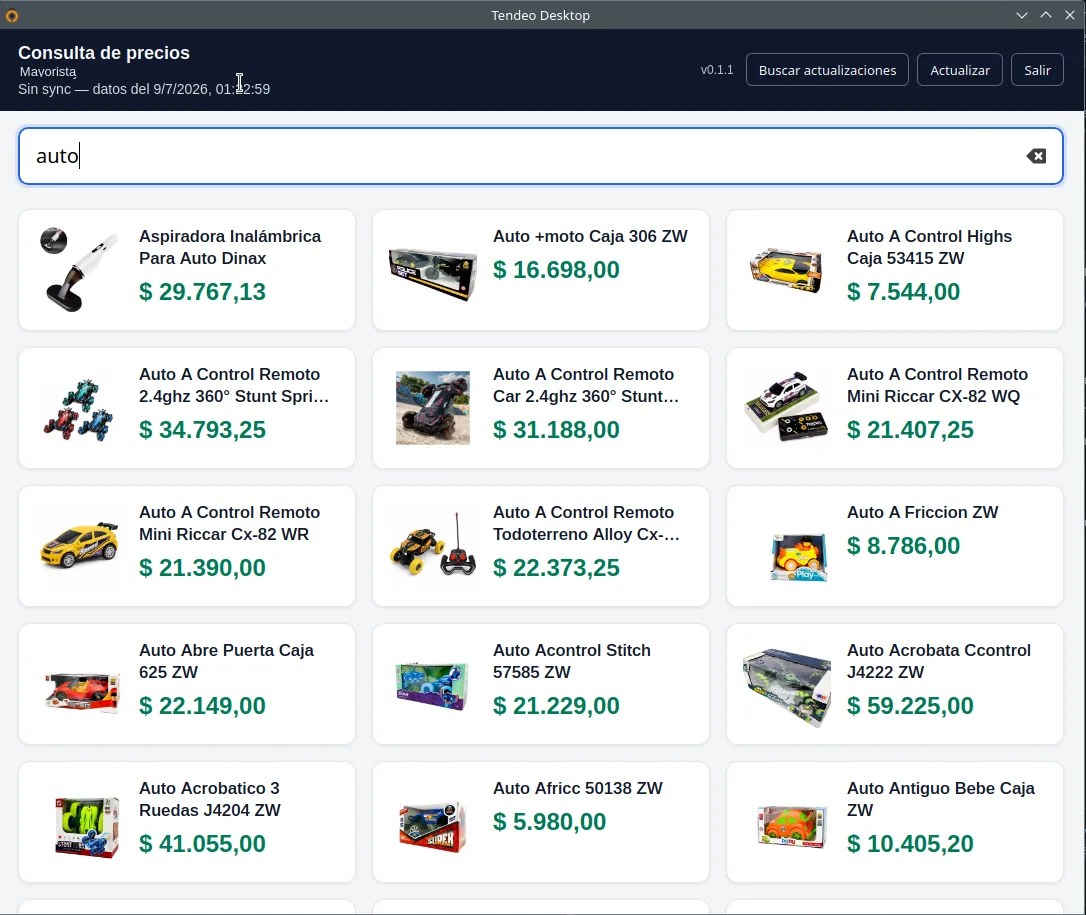Select title Auto Africc 50138 ZW
This screenshot has width=1086, height=915.
[578, 788]
